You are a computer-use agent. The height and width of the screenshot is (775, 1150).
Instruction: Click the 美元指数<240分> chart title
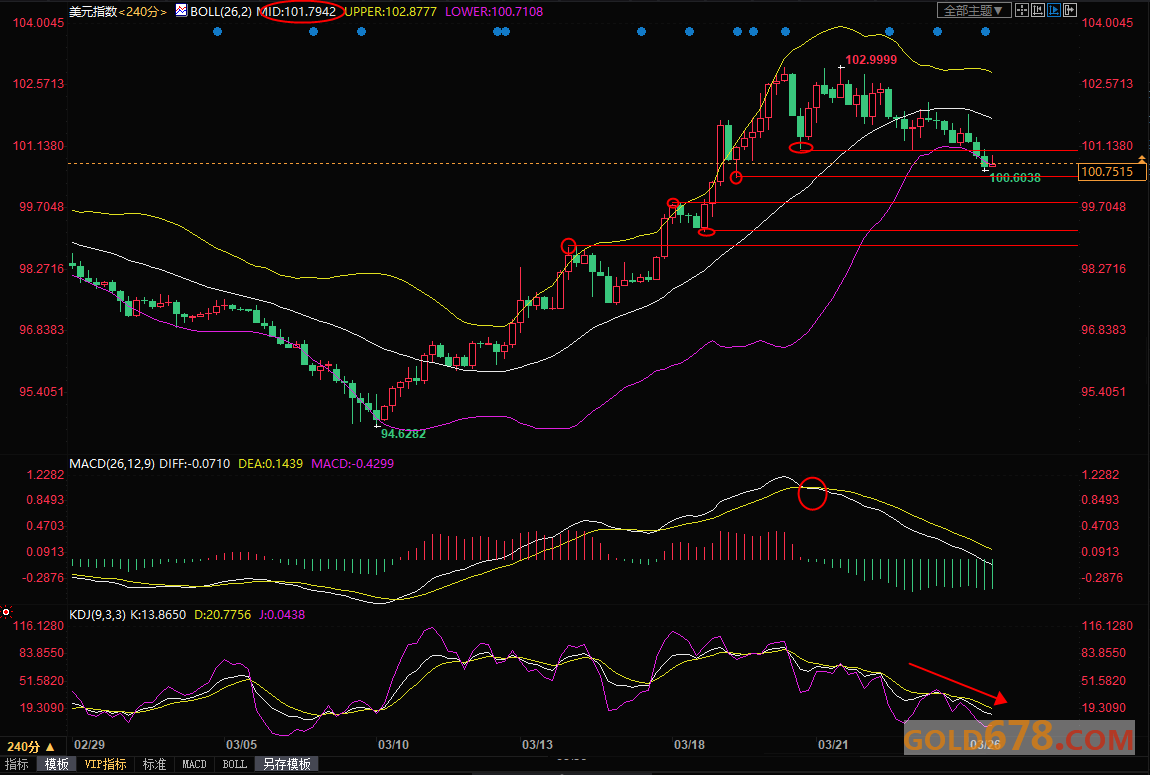click(x=117, y=11)
